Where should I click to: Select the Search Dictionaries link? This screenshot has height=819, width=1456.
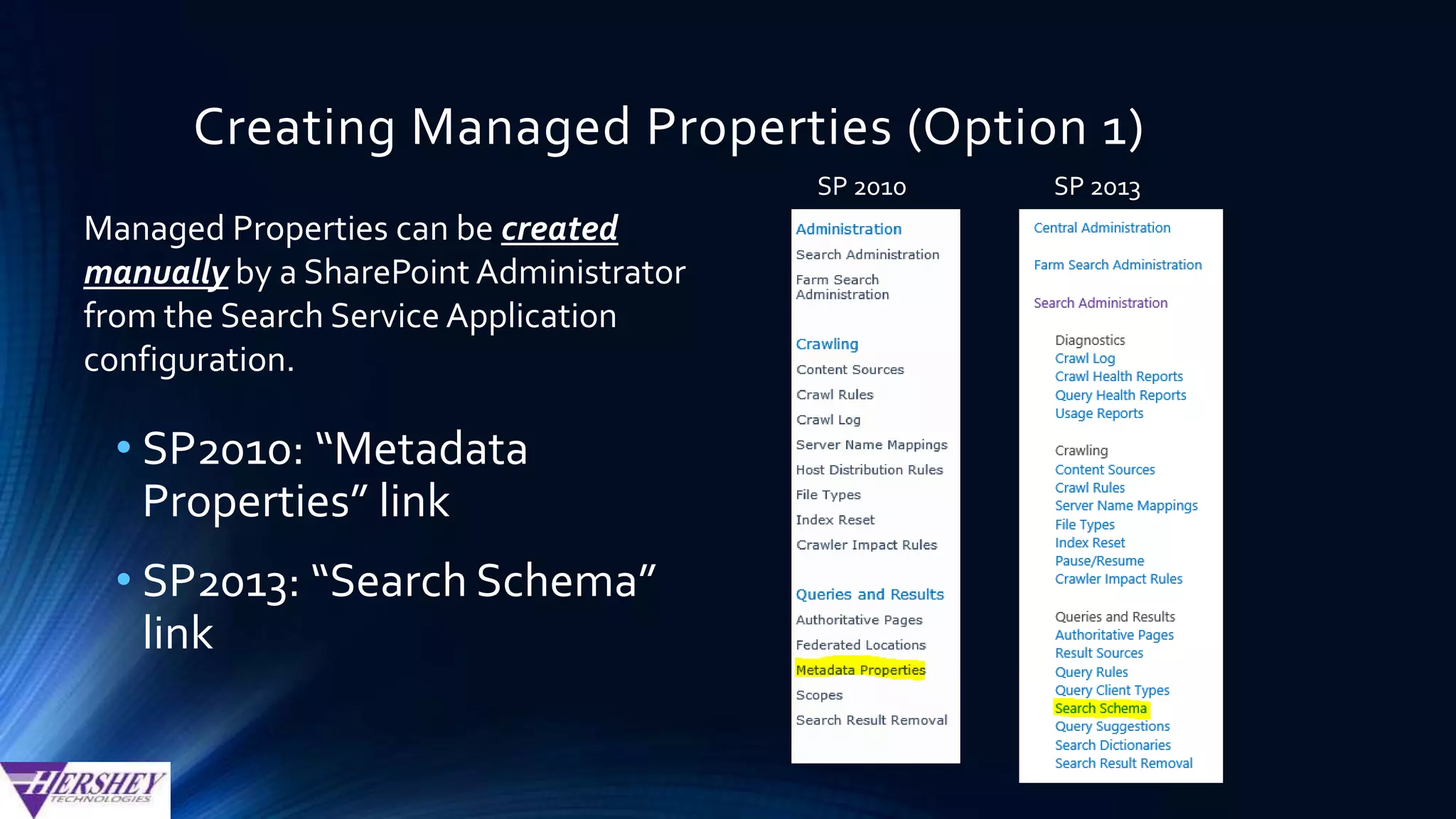click(x=1113, y=745)
